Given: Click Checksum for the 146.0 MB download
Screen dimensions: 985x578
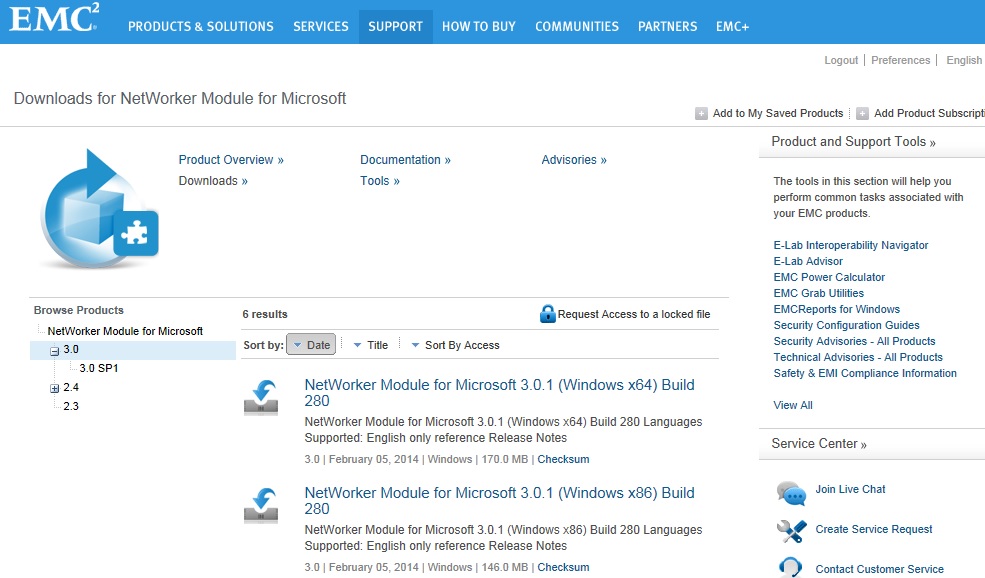Looking at the screenshot, I should (x=563, y=567).
